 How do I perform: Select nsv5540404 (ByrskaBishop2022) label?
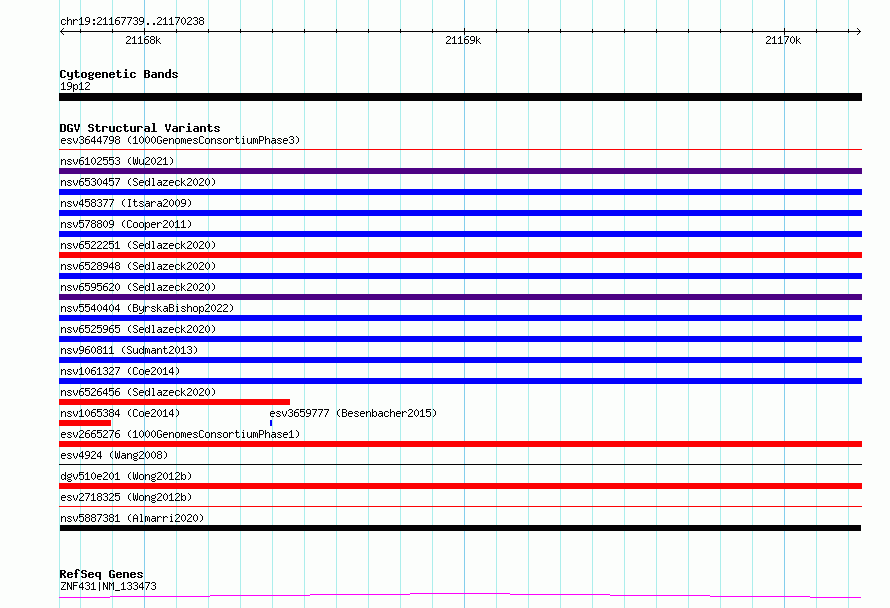tap(147, 308)
